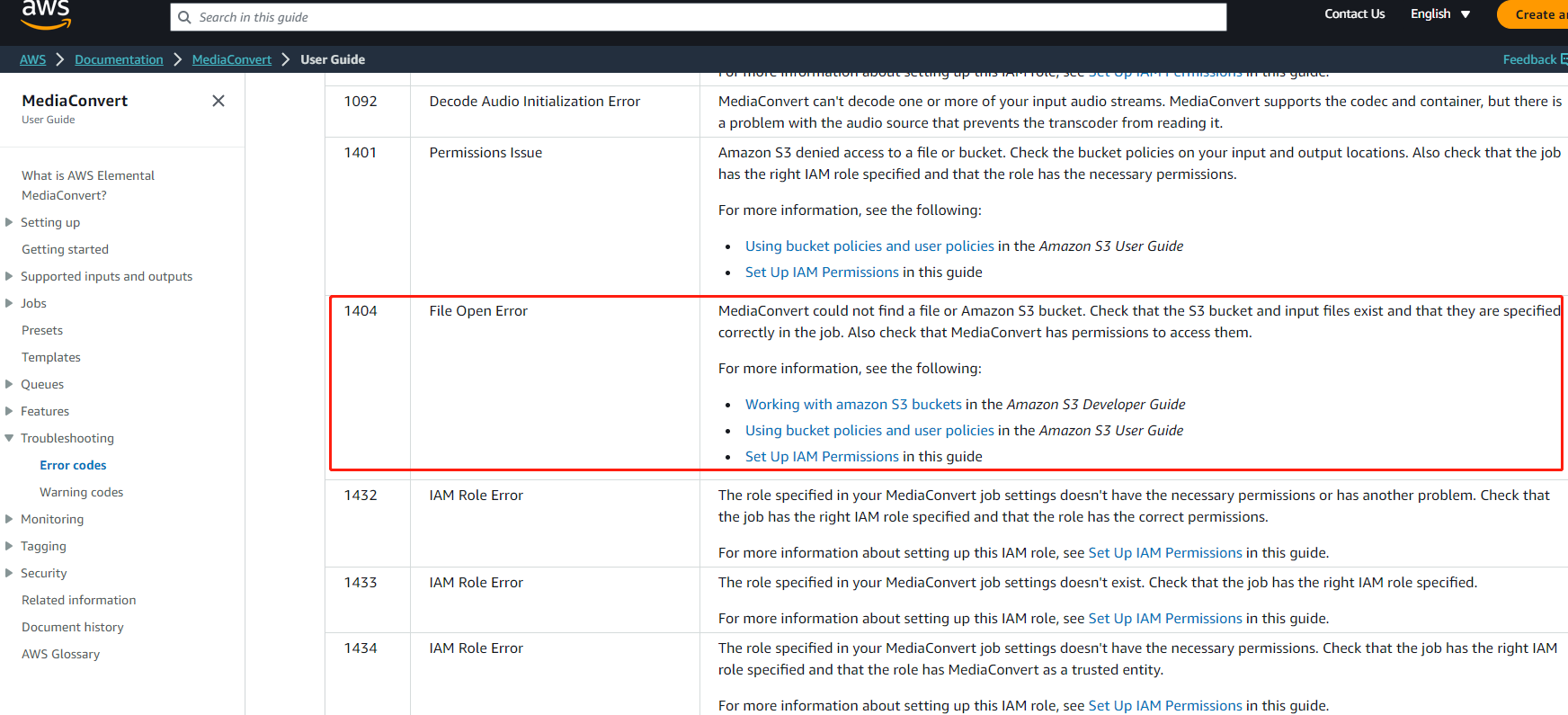Expand the Features section arrow
The width and height of the screenshot is (1568, 715).
coord(9,411)
